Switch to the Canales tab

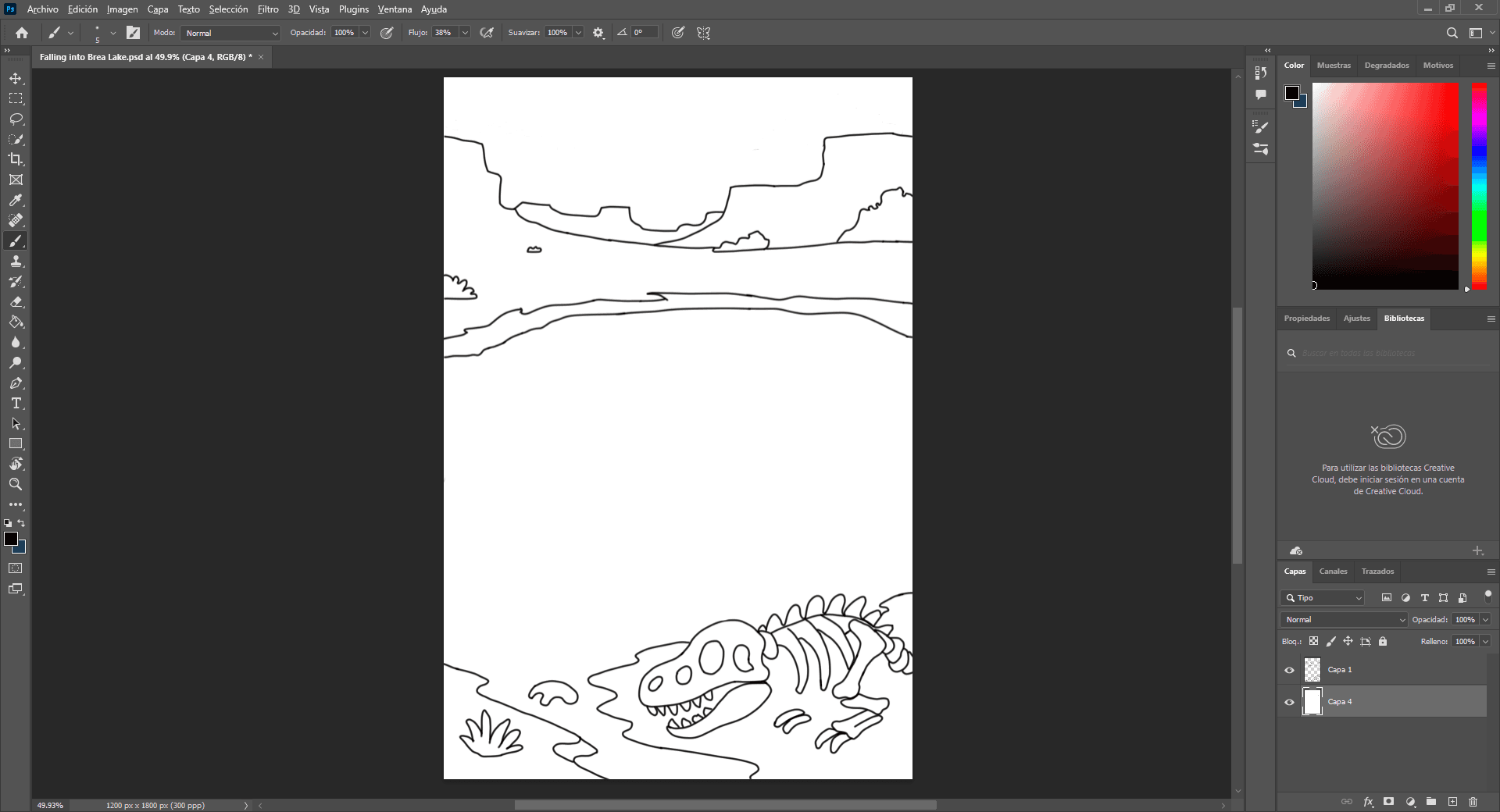(x=1333, y=572)
